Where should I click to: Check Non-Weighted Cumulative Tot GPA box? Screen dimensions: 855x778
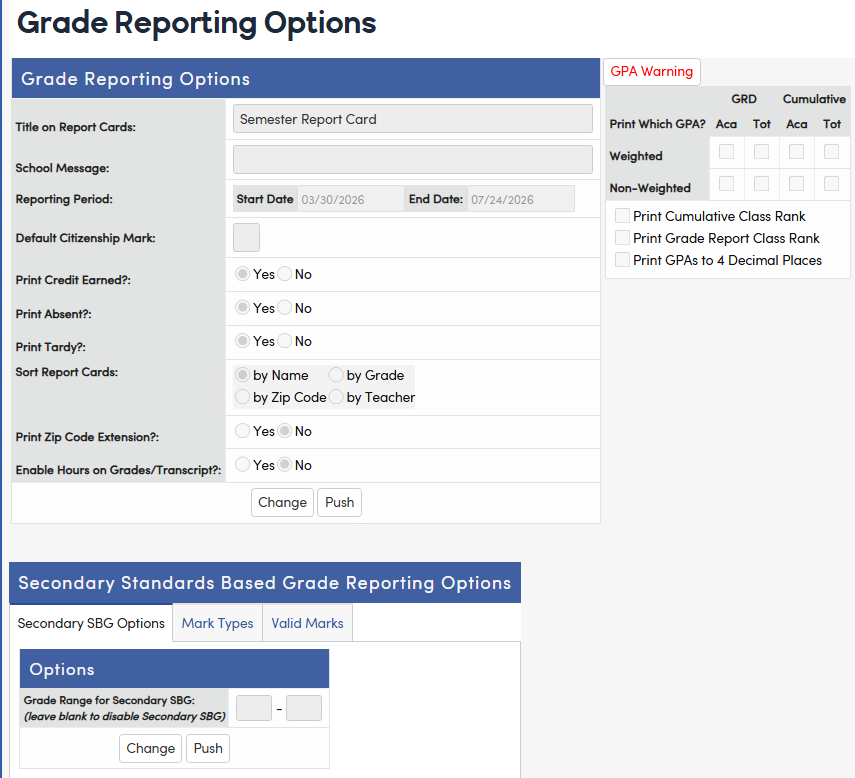pos(831,184)
